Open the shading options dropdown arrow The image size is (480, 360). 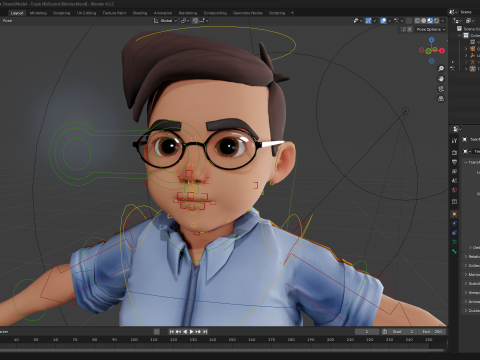click(443, 21)
